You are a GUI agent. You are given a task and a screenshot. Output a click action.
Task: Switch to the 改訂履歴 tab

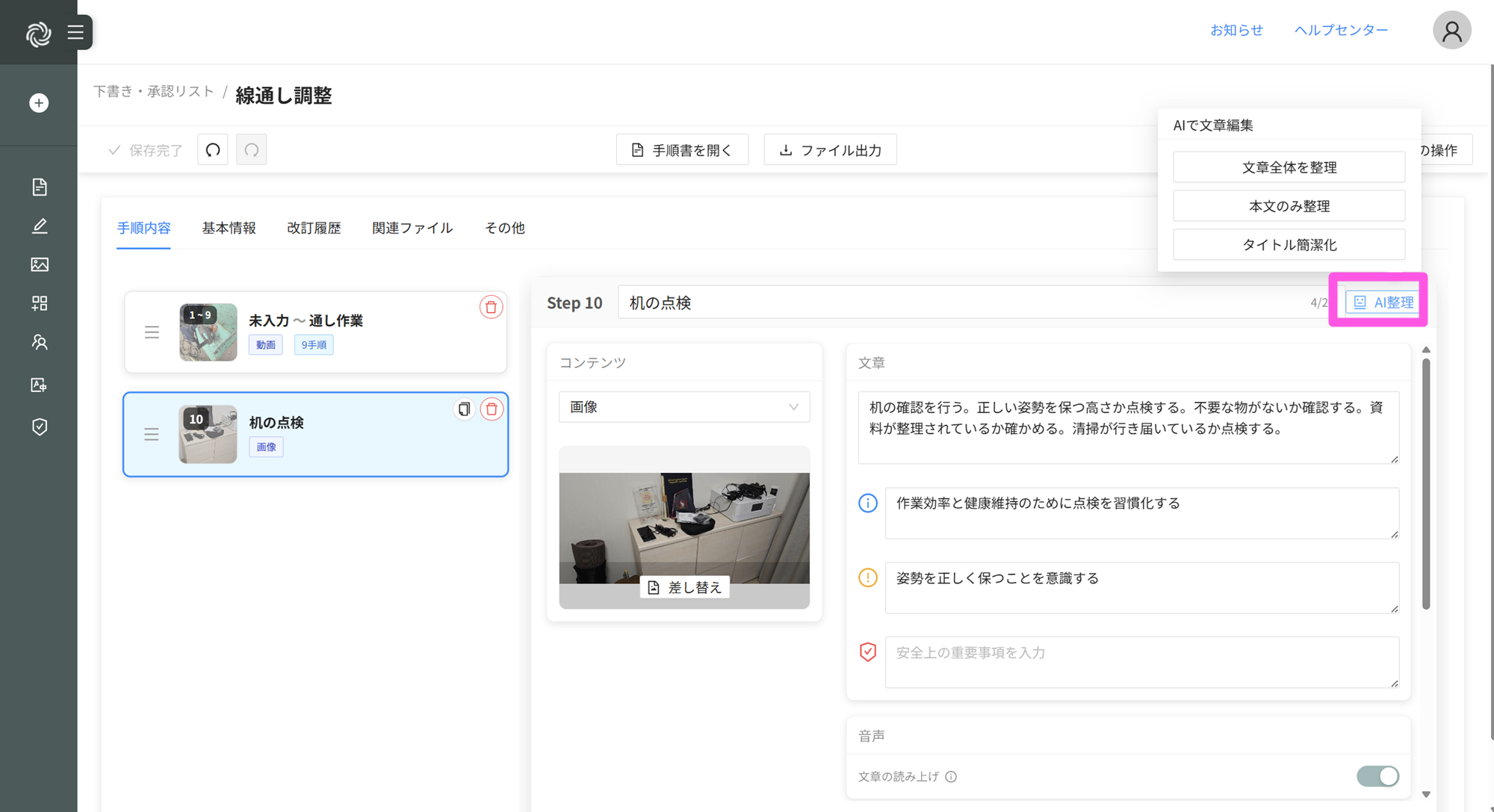[x=314, y=228]
